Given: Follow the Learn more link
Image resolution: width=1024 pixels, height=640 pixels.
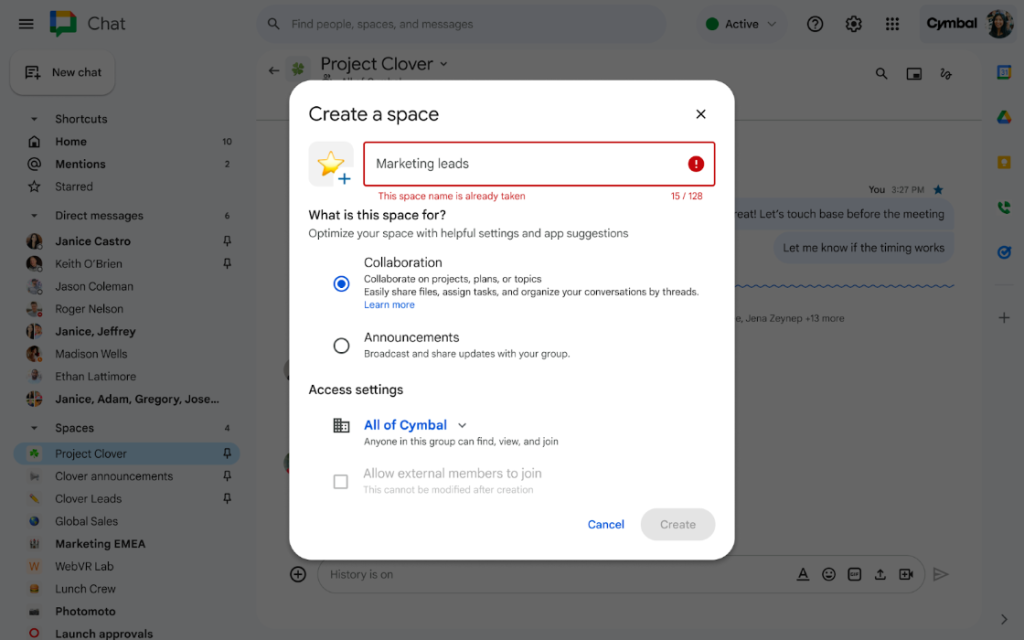Looking at the screenshot, I should pos(389,305).
